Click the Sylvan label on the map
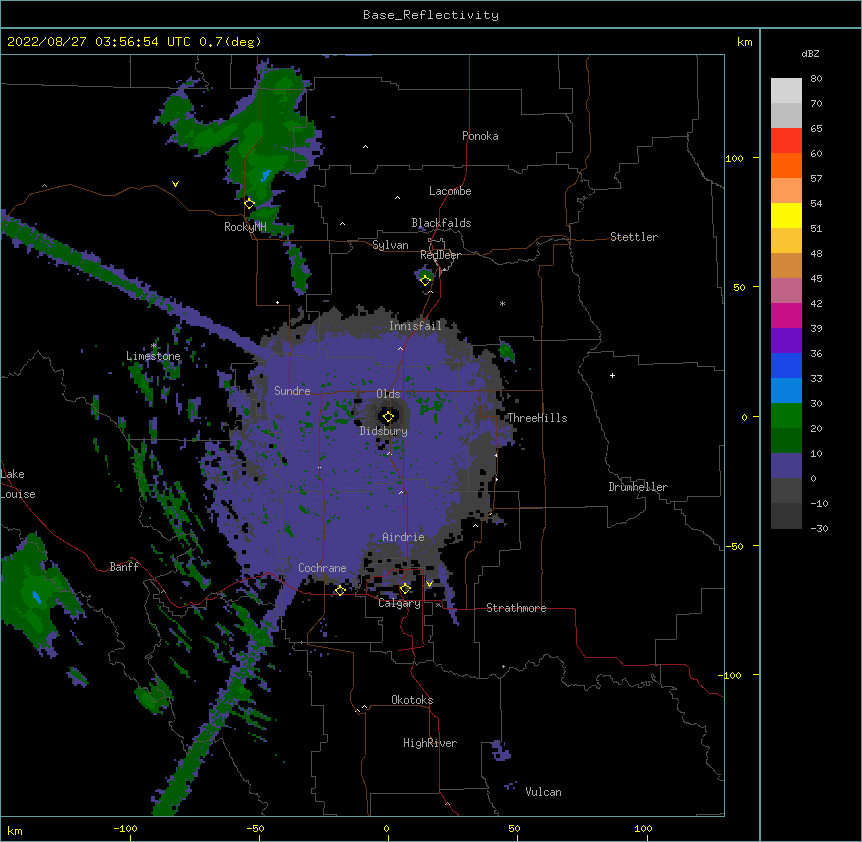 click(x=390, y=245)
